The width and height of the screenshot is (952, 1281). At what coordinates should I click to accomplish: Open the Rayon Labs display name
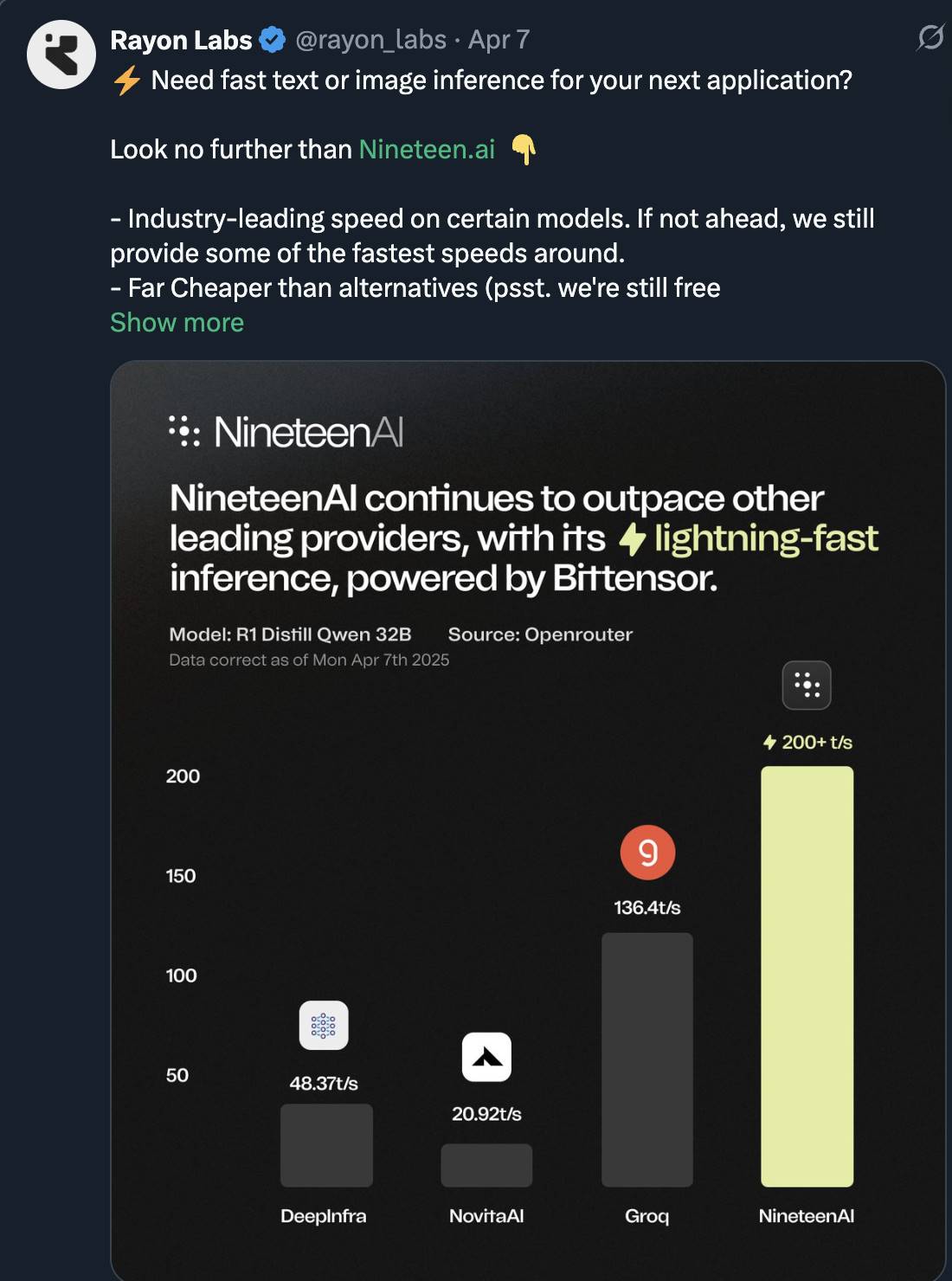point(181,40)
